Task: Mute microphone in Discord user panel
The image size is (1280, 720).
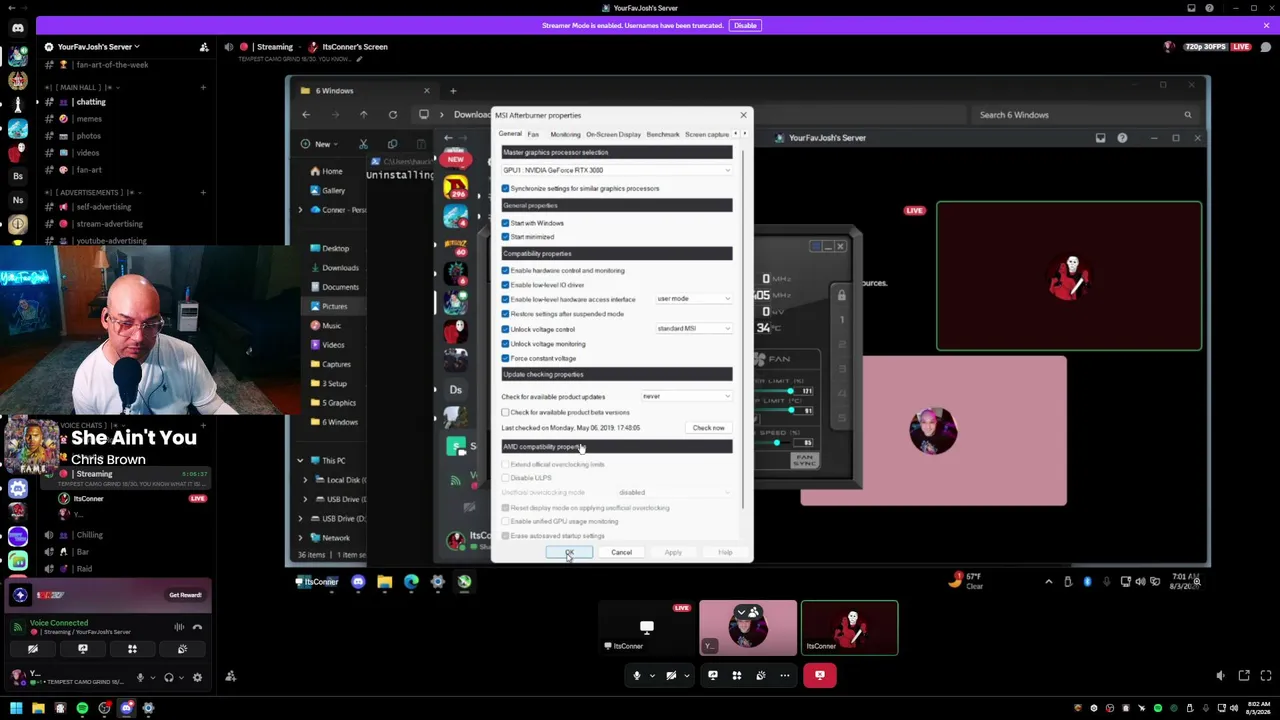Action: (x=140, y=677)
